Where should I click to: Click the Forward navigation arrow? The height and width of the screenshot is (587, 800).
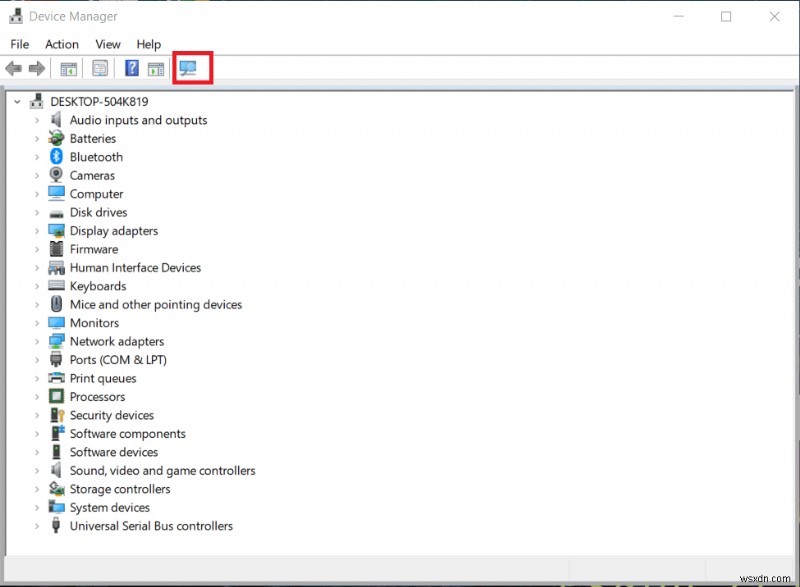click(37, 68)
